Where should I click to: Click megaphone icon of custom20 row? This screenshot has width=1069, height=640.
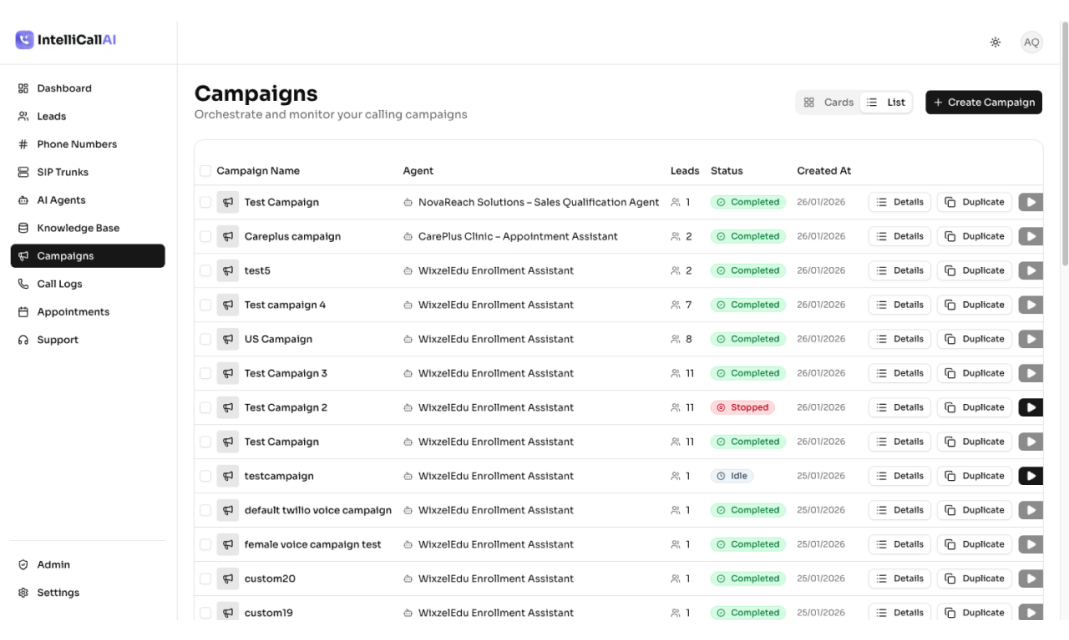[x=228, y=579]
